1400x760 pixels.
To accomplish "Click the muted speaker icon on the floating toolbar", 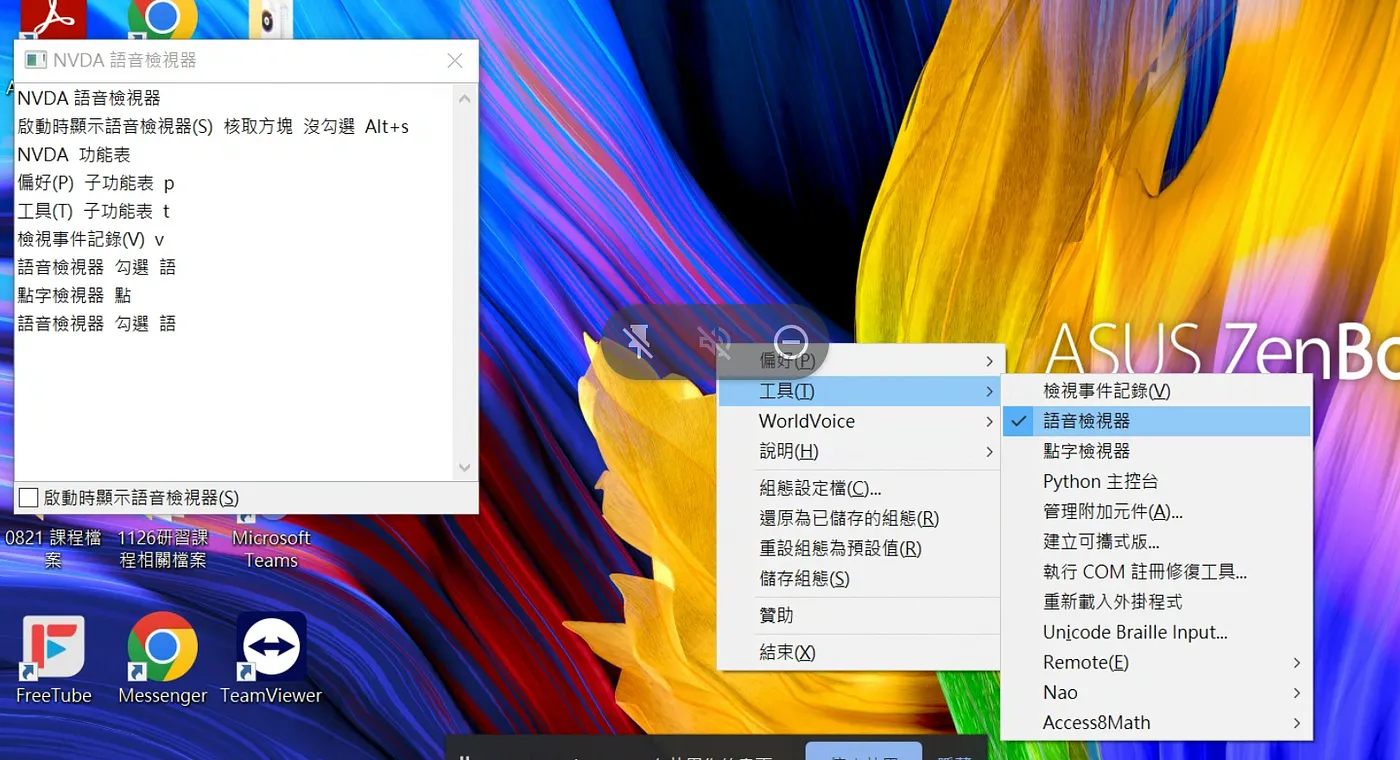I will point(714,342).
